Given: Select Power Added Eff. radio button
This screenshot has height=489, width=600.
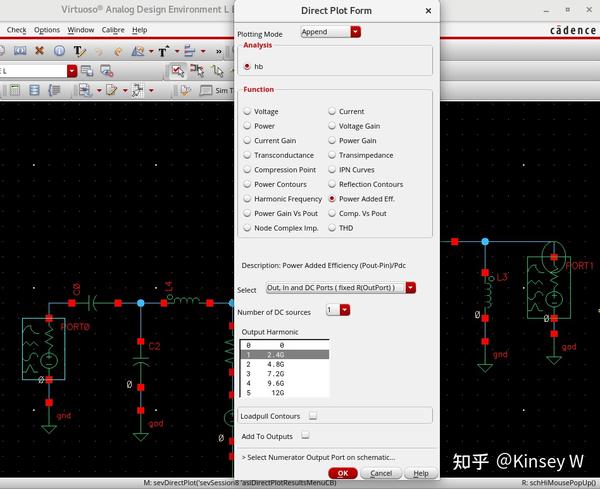Looking at the screenshot, I should [332, 199].
